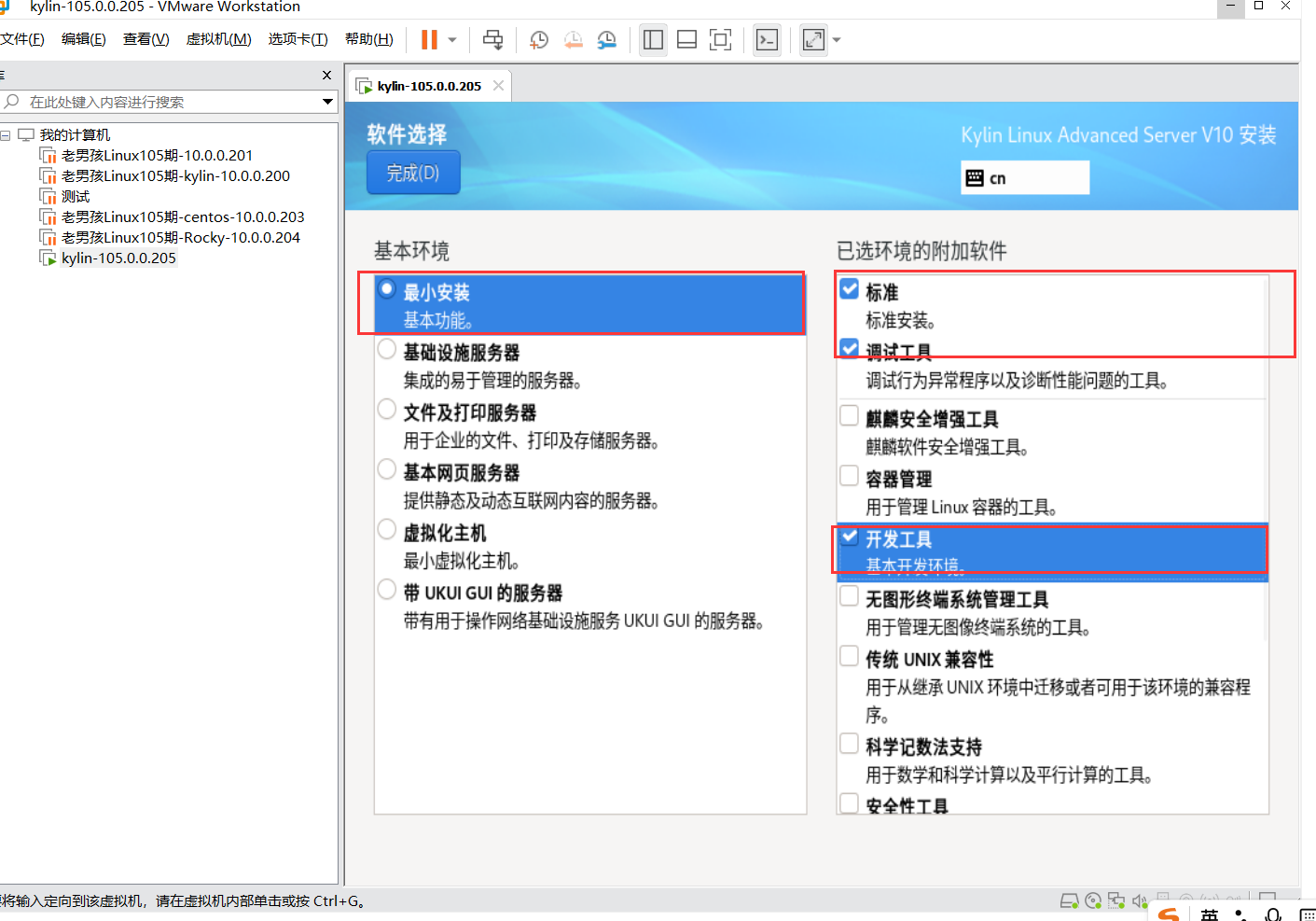
Task: Select the 测试 virtual machine
Action: pyautogui.click(x=76, y=197)
